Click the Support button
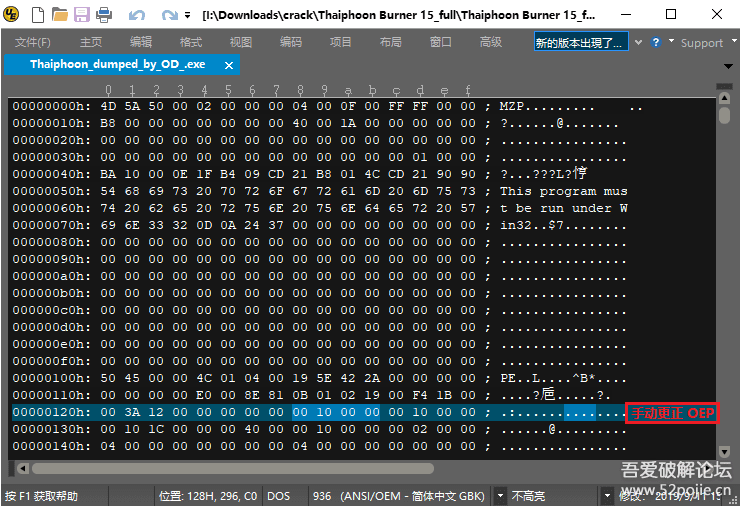 click(701, 43)
